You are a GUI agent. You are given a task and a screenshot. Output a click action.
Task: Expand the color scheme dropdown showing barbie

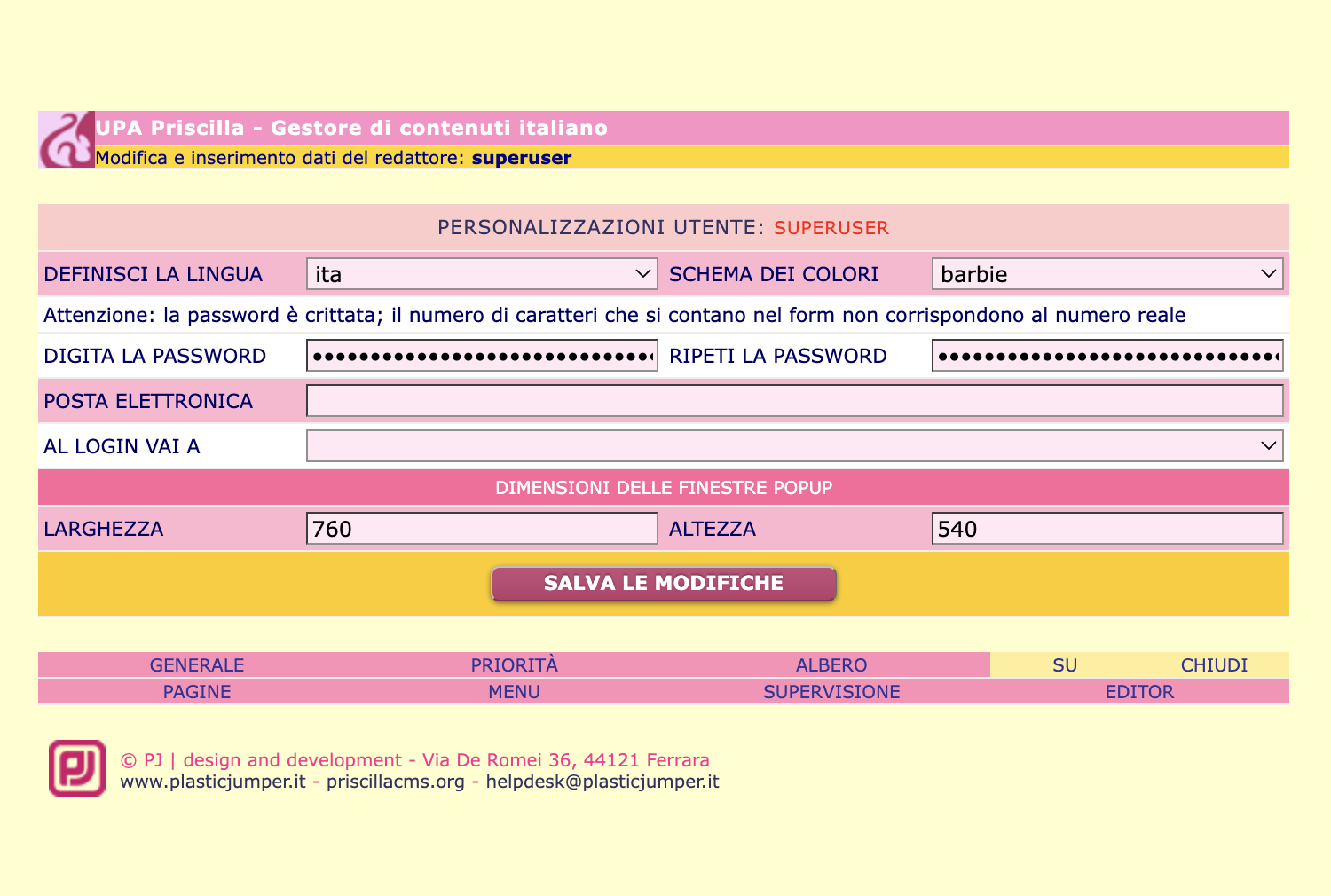(1107, 274)
